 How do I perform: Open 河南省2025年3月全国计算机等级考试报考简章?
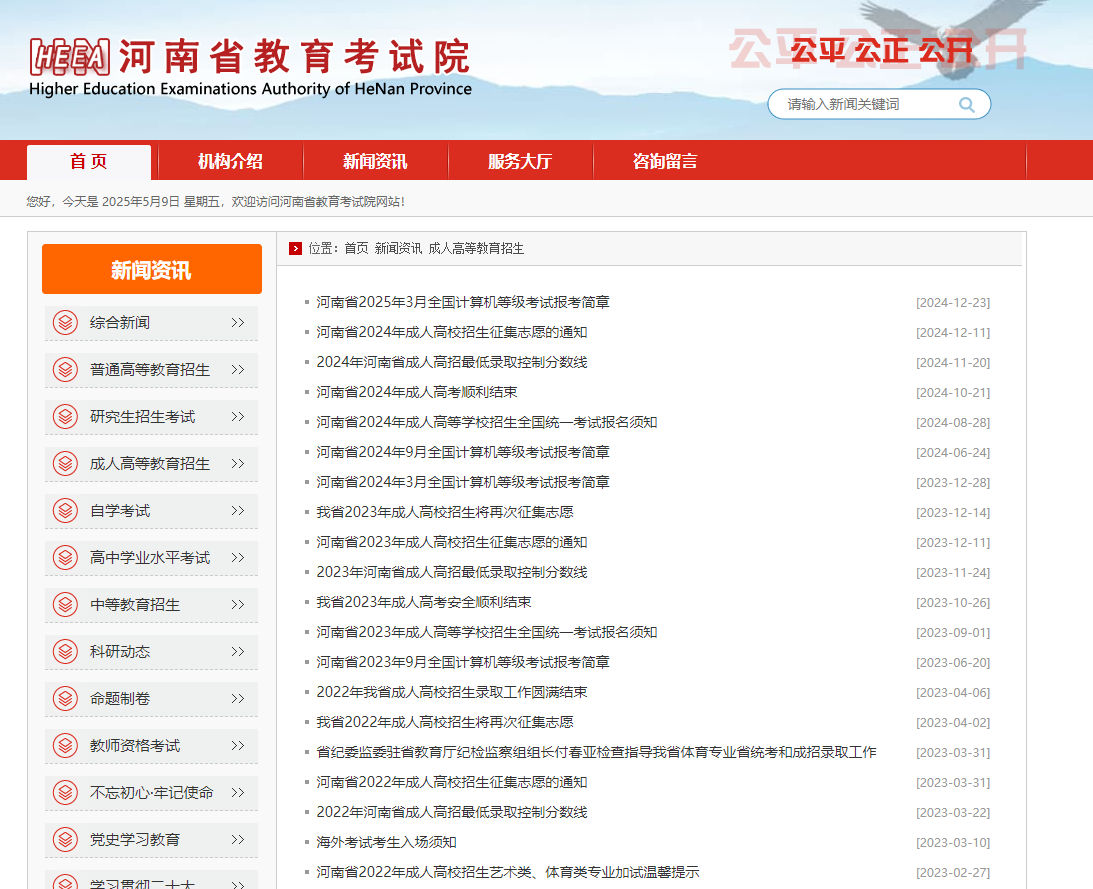tap(460, 301)
